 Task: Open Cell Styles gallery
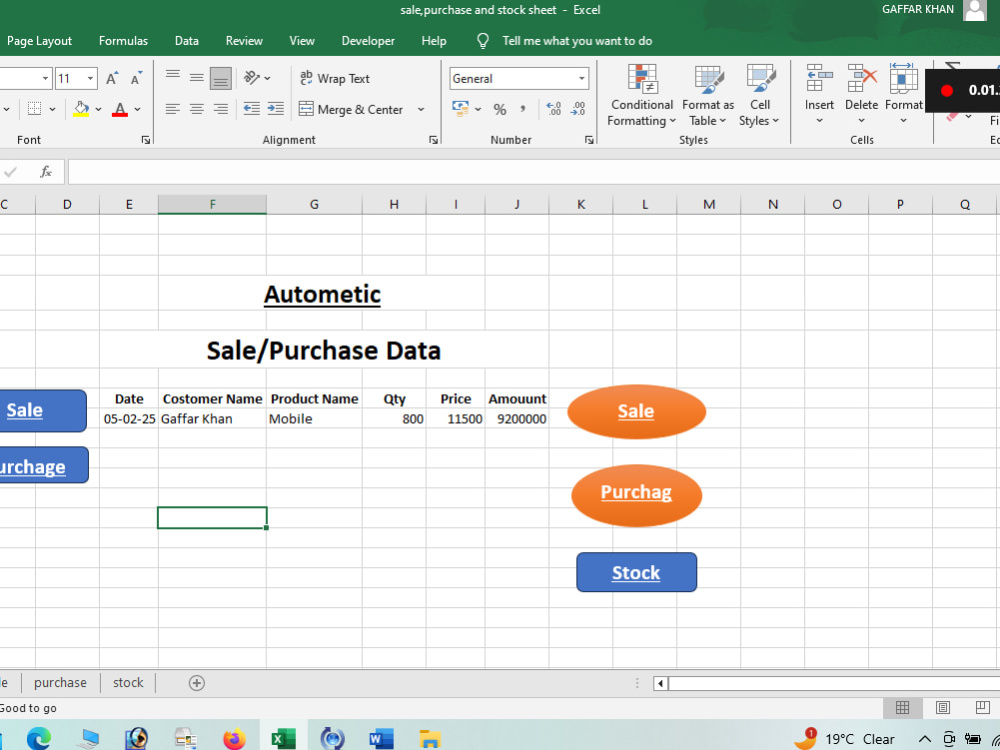(760, 96)
